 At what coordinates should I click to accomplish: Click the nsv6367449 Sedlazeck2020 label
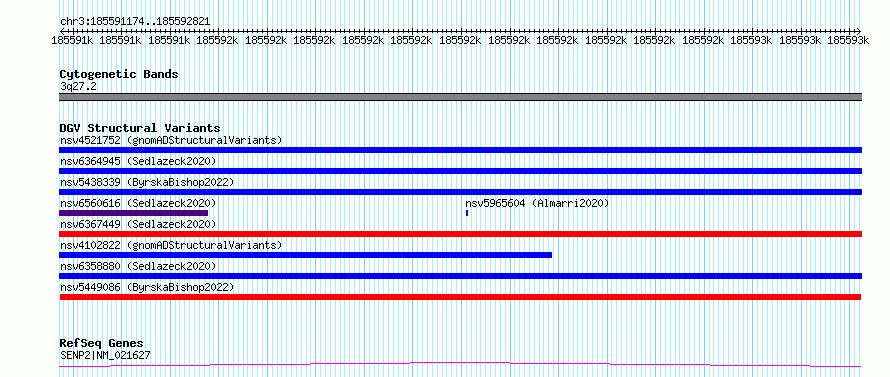(x=138, y=224)
